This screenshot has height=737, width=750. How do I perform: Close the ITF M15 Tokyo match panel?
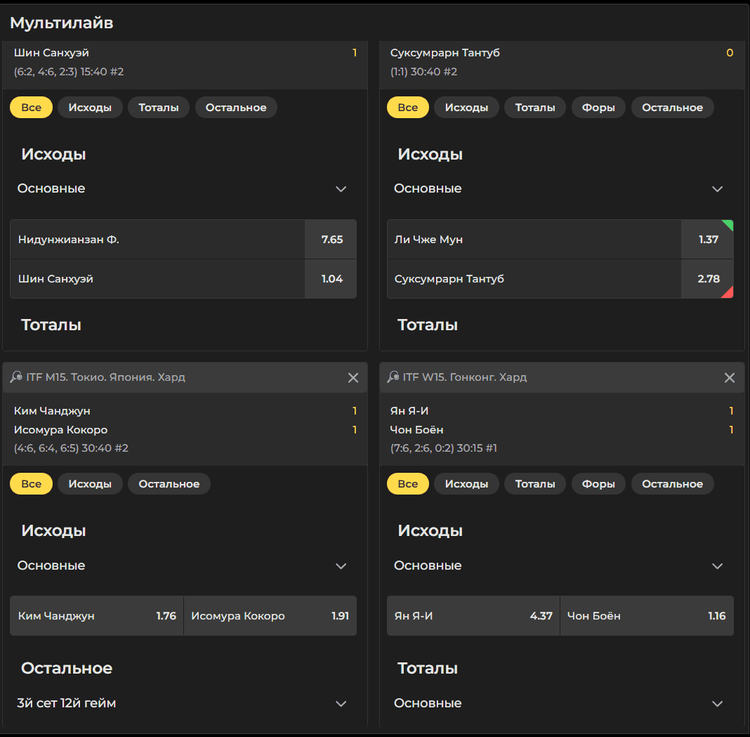point(353,378)
